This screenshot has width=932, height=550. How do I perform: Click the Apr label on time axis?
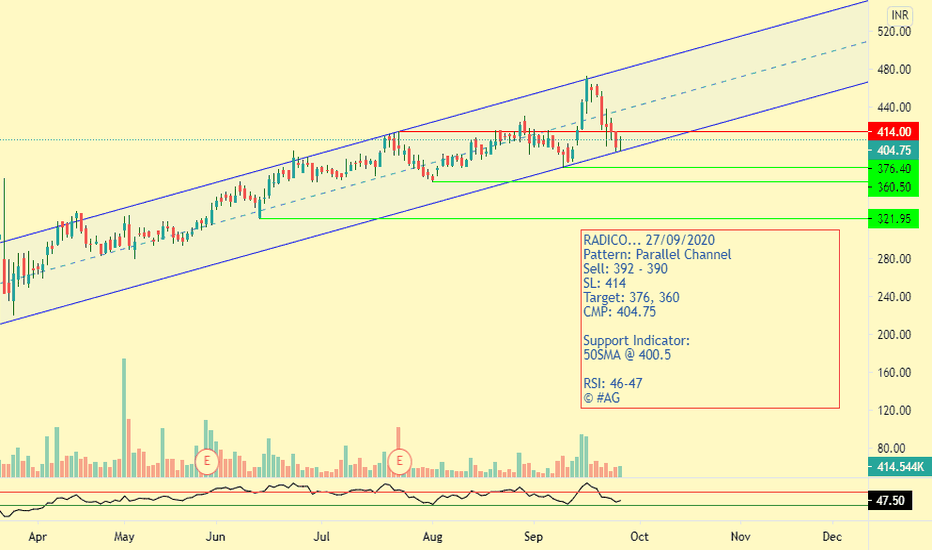(37, 536)
